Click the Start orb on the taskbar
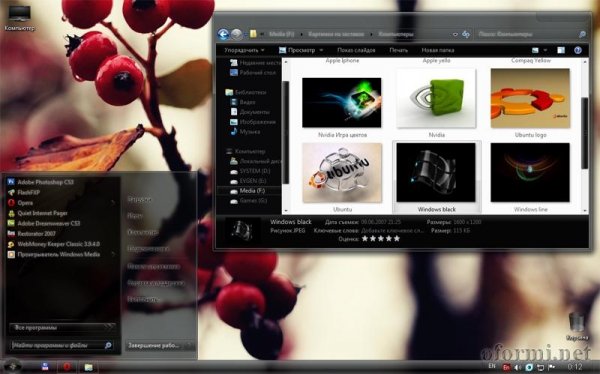 click(12, 366)
